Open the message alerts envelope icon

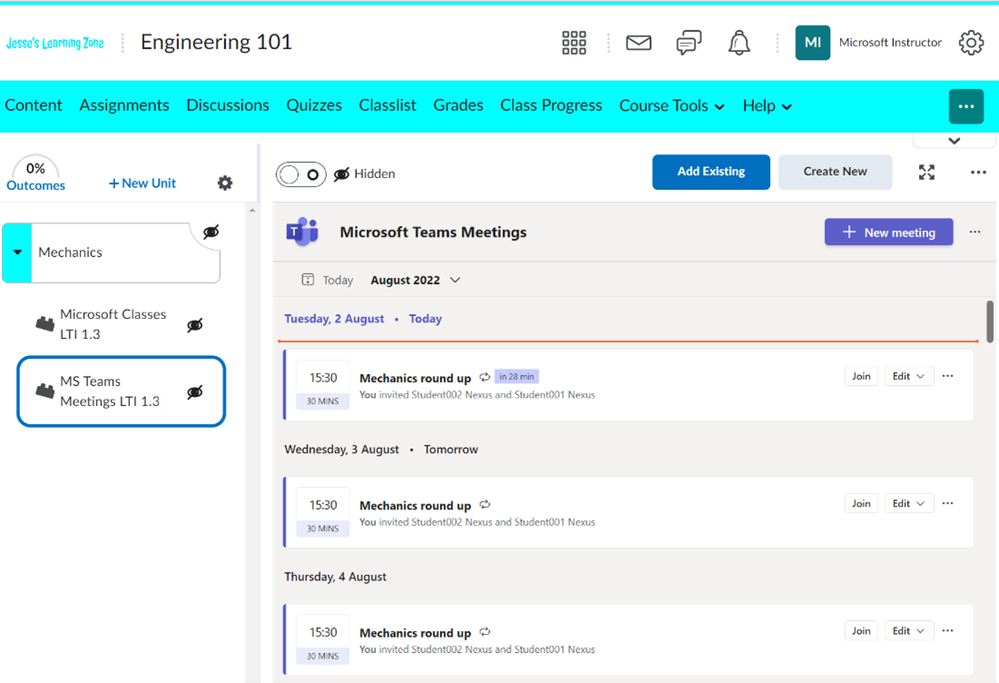tap(638, 43)
